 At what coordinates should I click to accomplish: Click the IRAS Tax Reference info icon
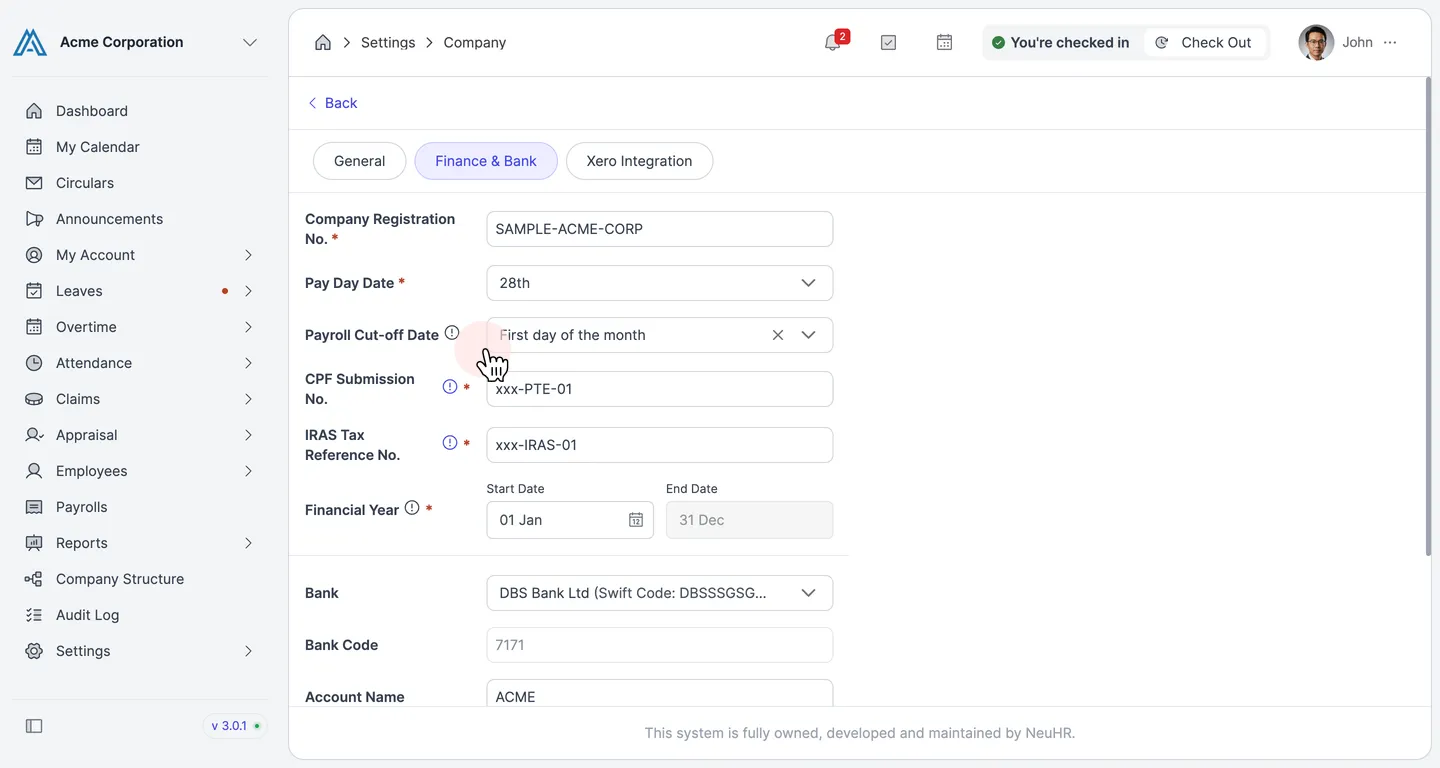pos(450,443)
